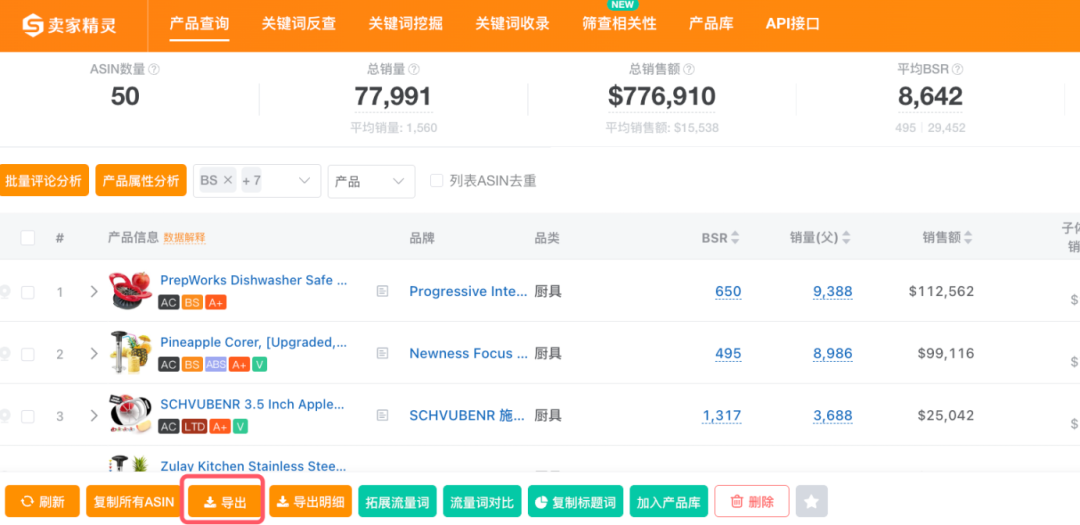Check the select-all header checkbox
Image resolution: width=1080 pixels, height=525 pixels.
pos(28,238)
